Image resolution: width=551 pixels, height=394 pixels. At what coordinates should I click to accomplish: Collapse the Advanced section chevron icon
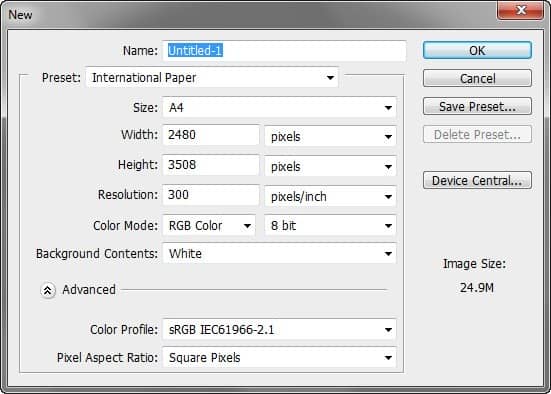[48, 290]
